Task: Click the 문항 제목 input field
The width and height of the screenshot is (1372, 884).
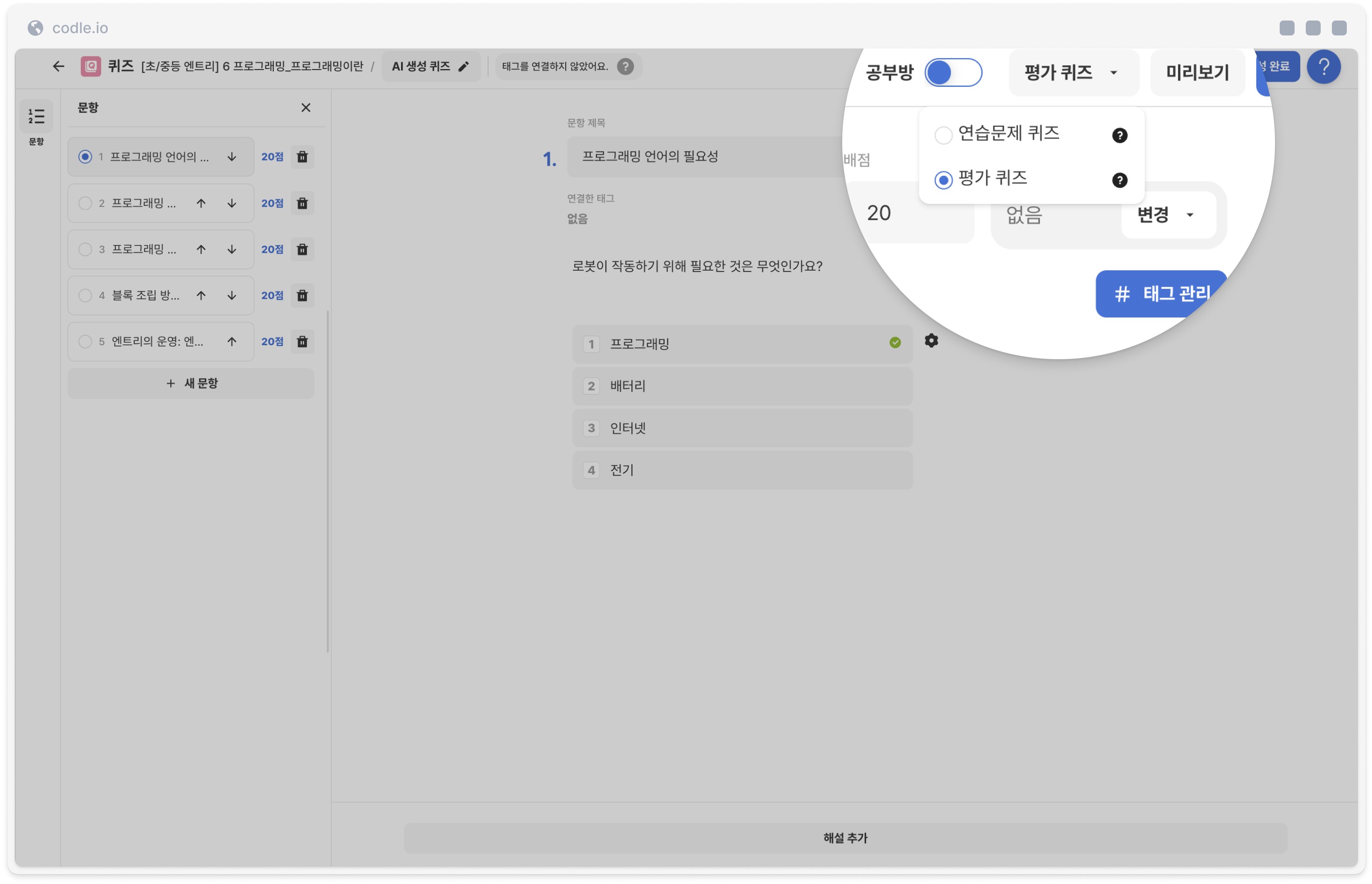Action: tap(706, 157)
